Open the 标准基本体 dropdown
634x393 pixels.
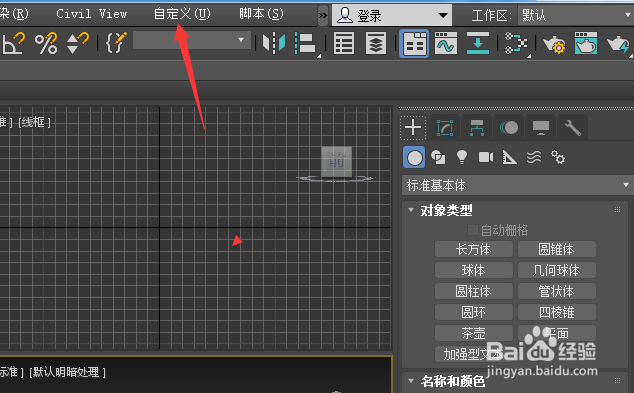[518, 185]
